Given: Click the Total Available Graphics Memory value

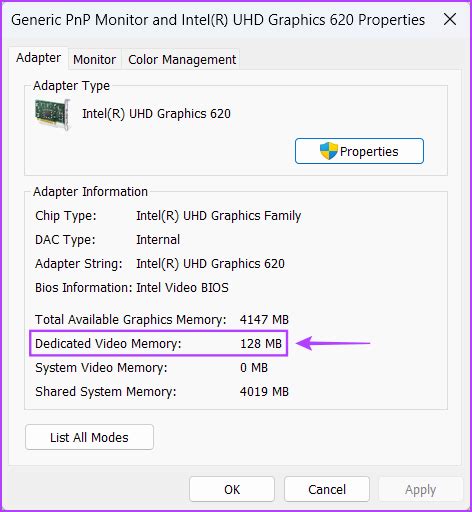Looking at the screenshot, I should (264, 319).
